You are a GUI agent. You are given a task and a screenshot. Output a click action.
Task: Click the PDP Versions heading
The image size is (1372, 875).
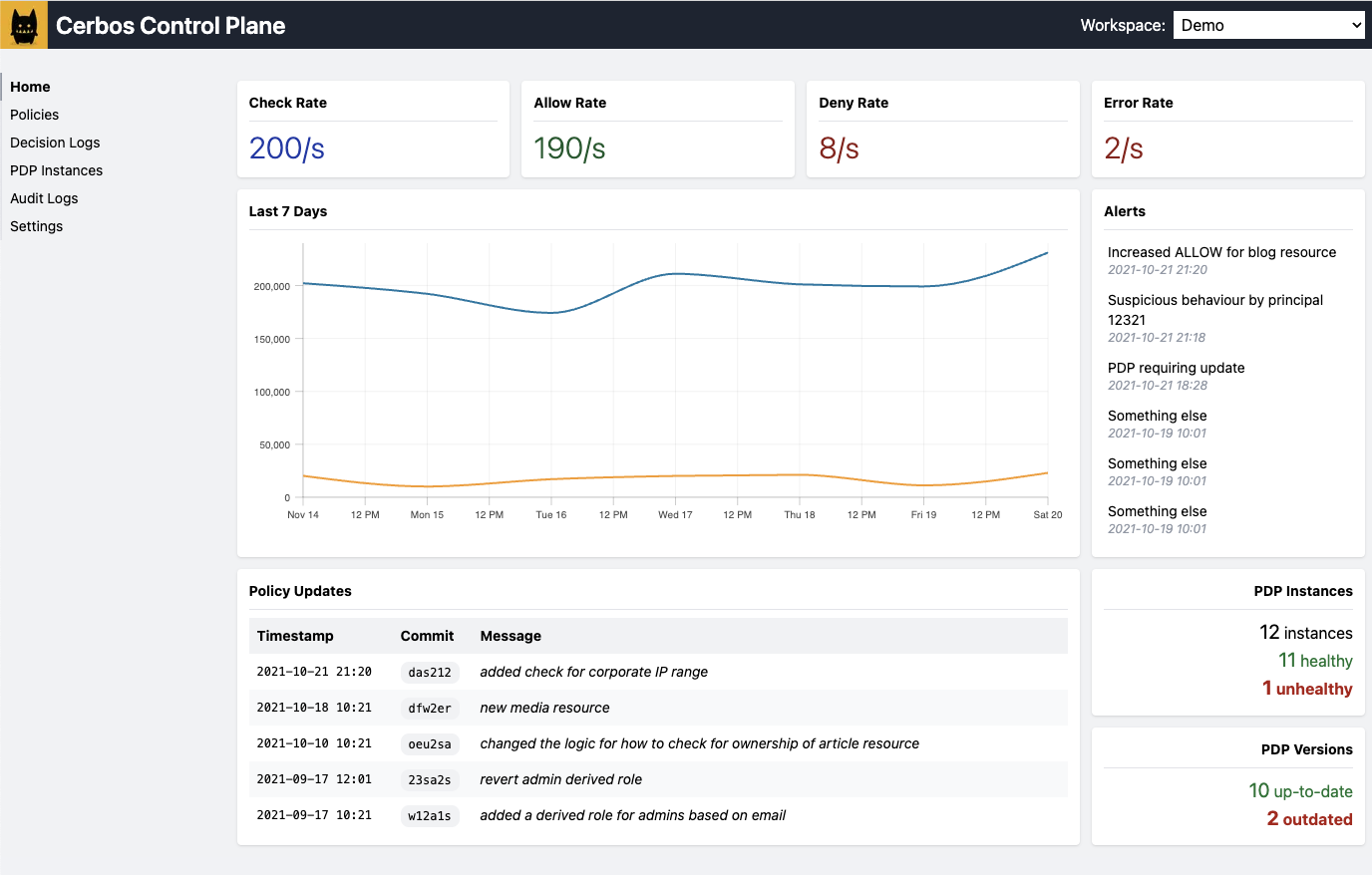[x=1306, y=749]
